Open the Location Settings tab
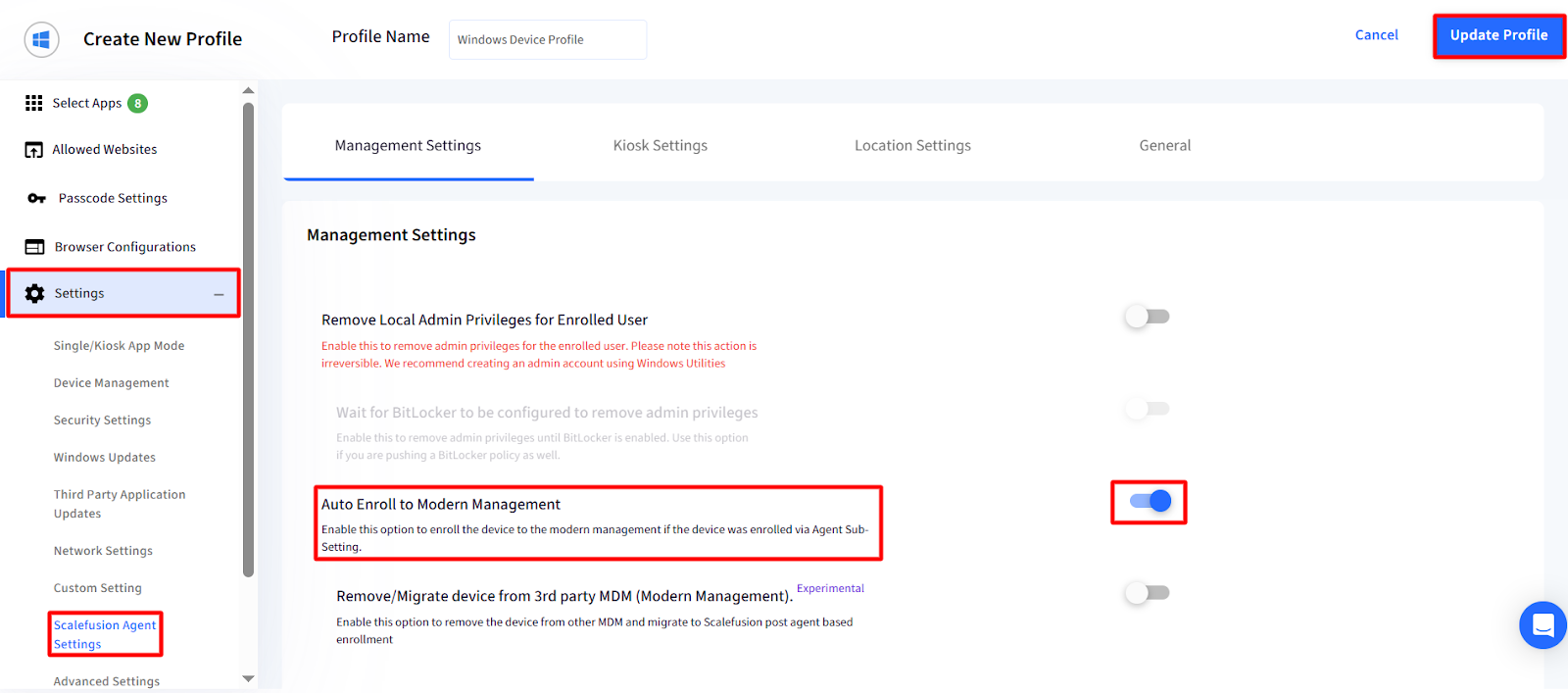Viewport: 1568px width, 693px height. [x=912, y=145]
